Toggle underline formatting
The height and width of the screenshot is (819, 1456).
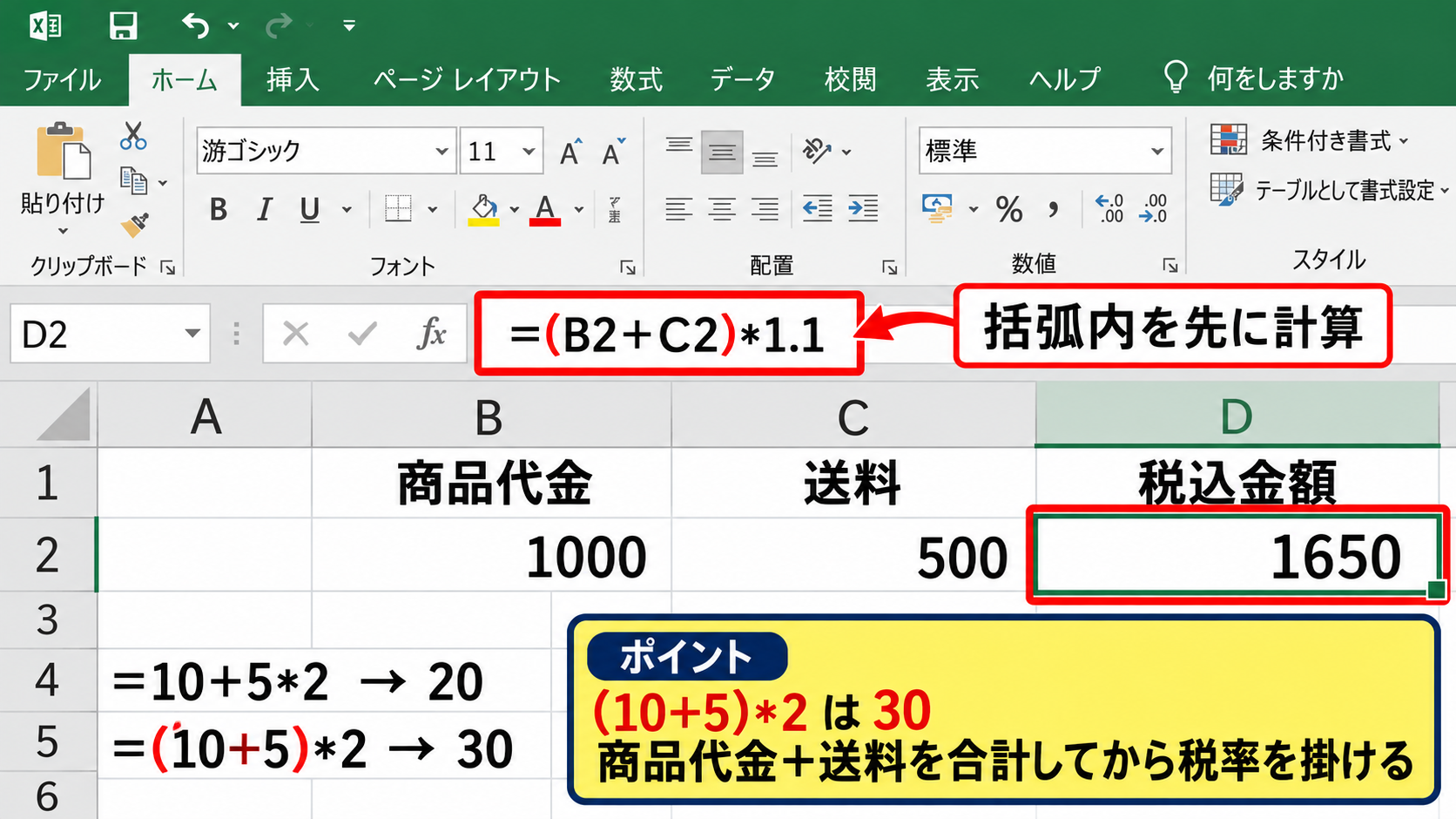pyautogui.click(x=309, y=210)
